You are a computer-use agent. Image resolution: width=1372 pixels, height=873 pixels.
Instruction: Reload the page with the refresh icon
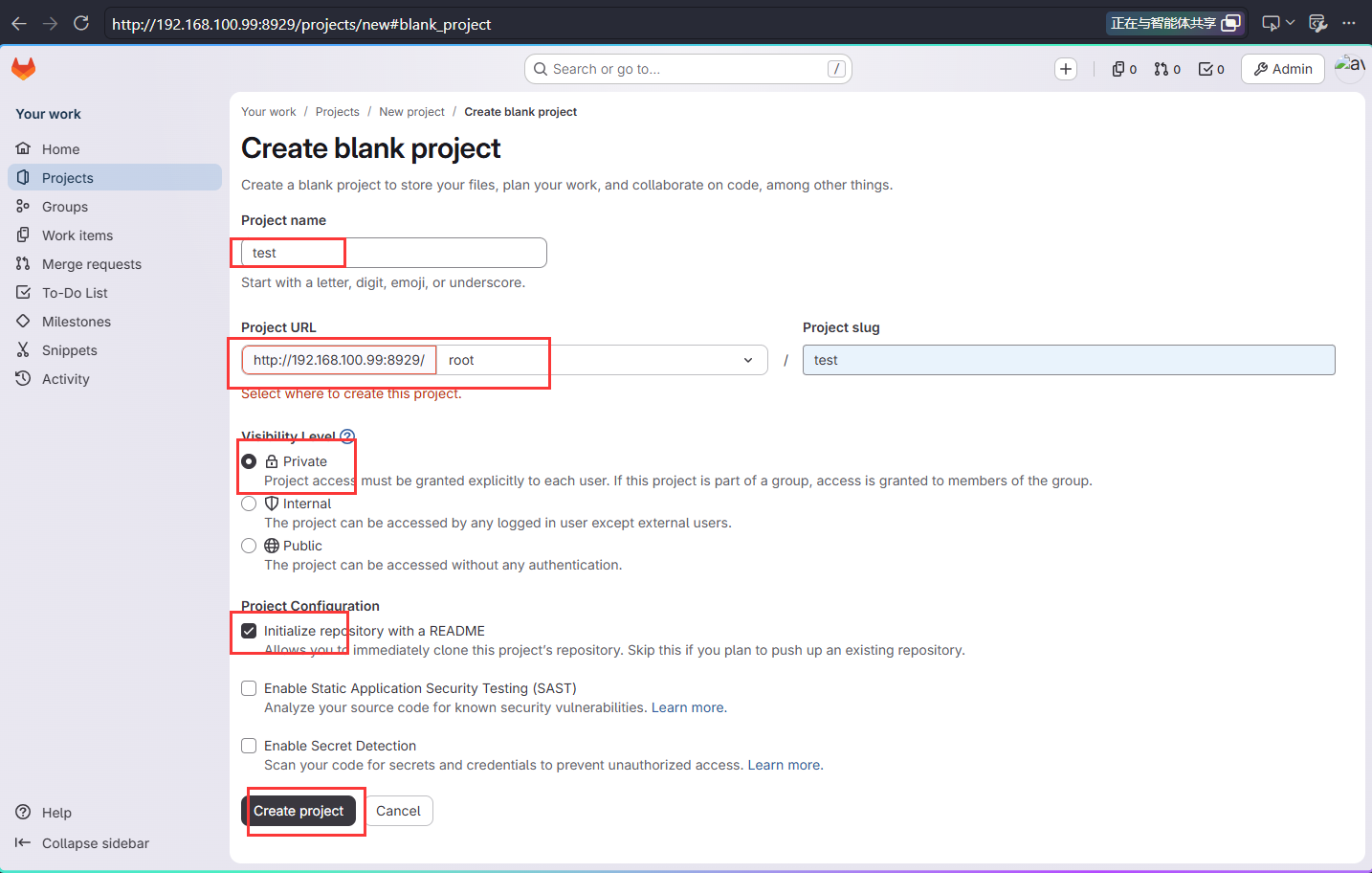(x=81, y=23)
